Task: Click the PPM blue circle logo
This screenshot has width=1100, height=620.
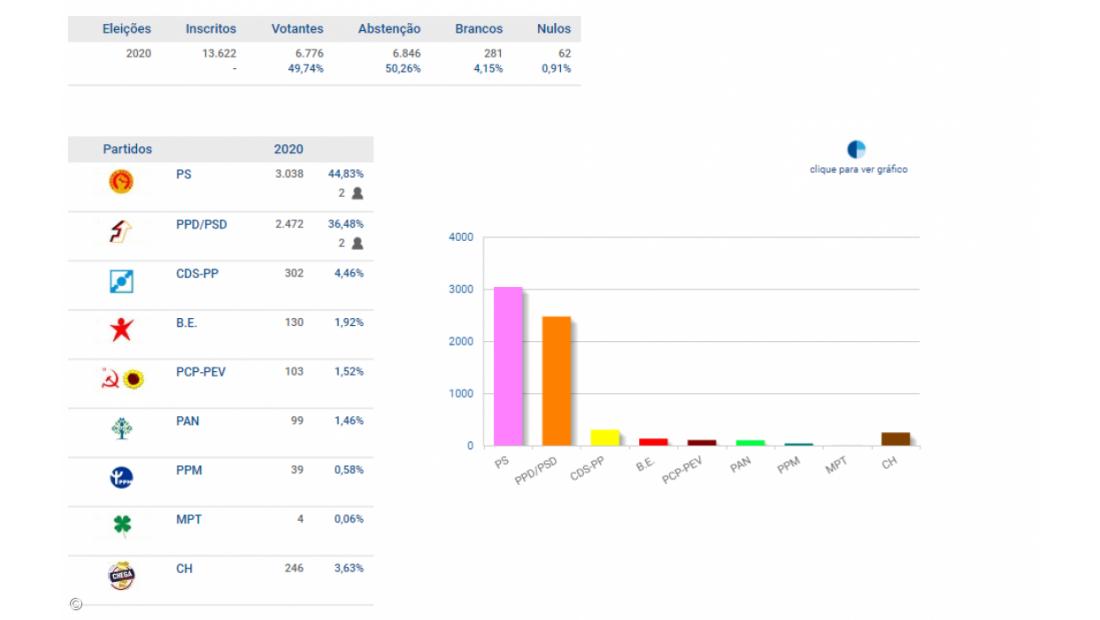Action: 121,478
